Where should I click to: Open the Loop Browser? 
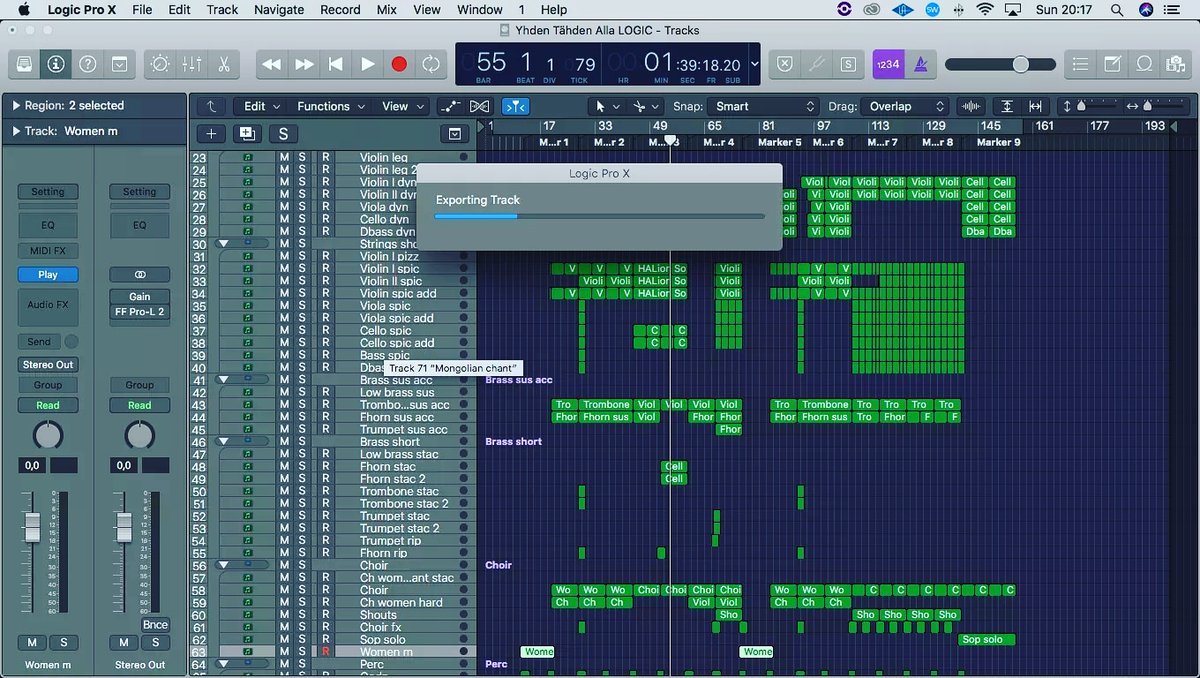point(1144,64)
